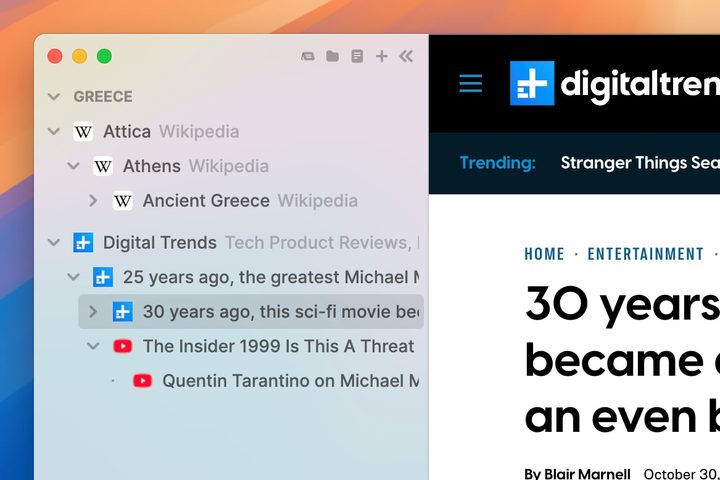
Task: Click the October 30 article date
Action: click(681, 474)
